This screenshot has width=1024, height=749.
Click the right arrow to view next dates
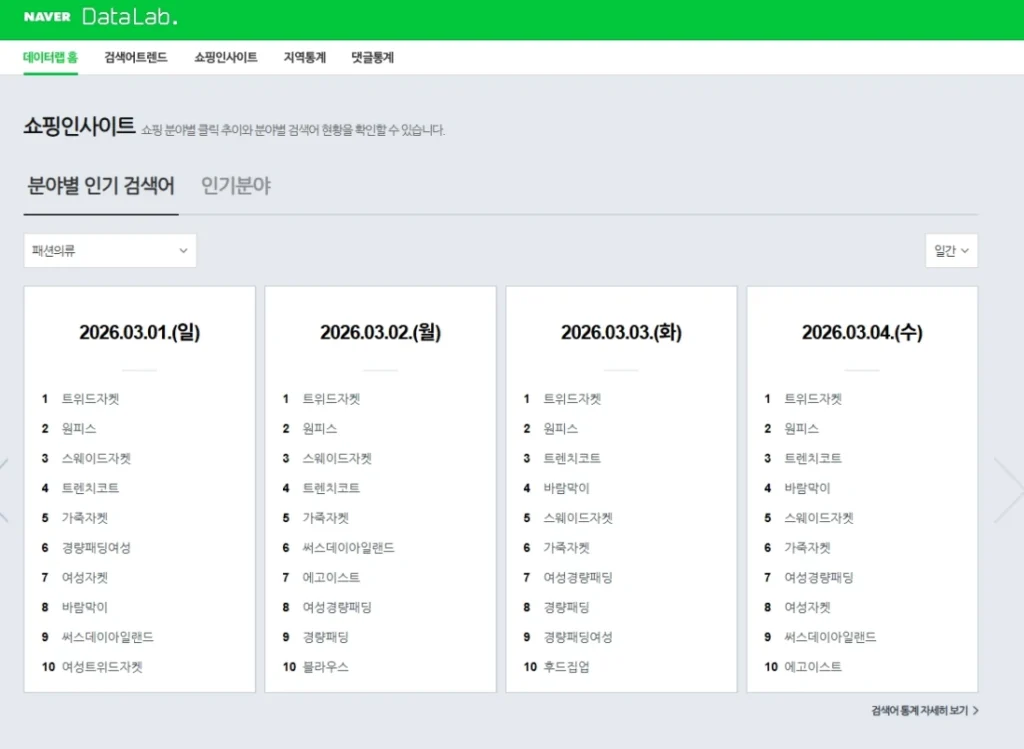(x=1011, y=490)
